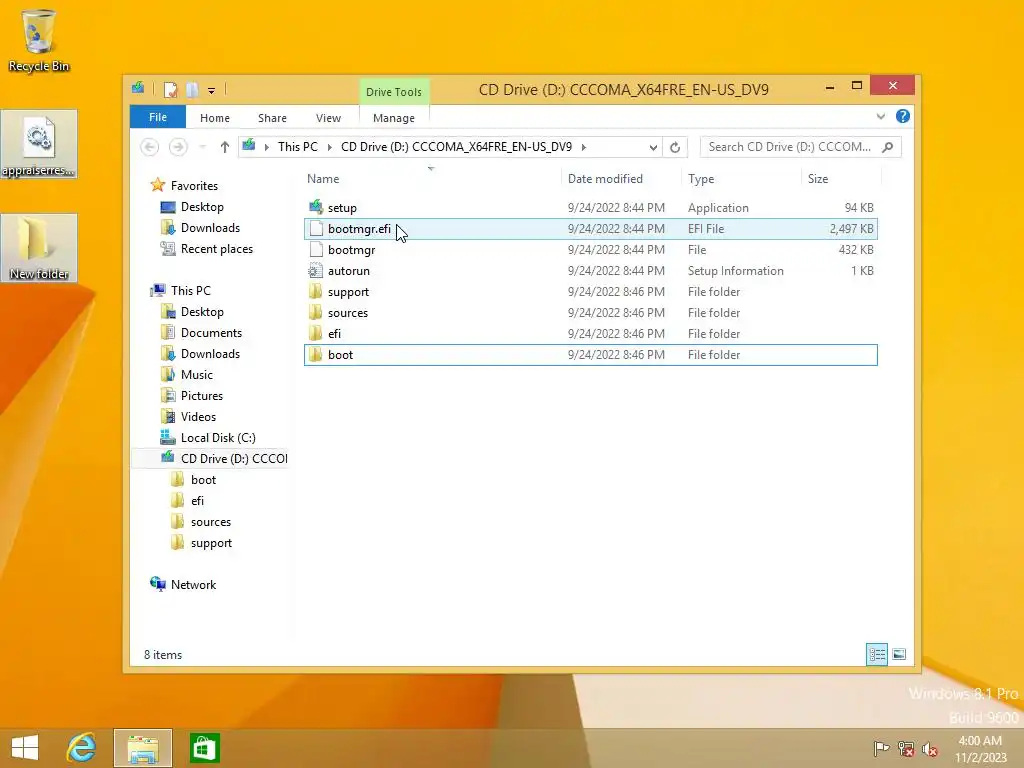1024x768 pixels.
Task: Open the Customize Quick Access Toolbar dropdown
Action: point(212,91)
